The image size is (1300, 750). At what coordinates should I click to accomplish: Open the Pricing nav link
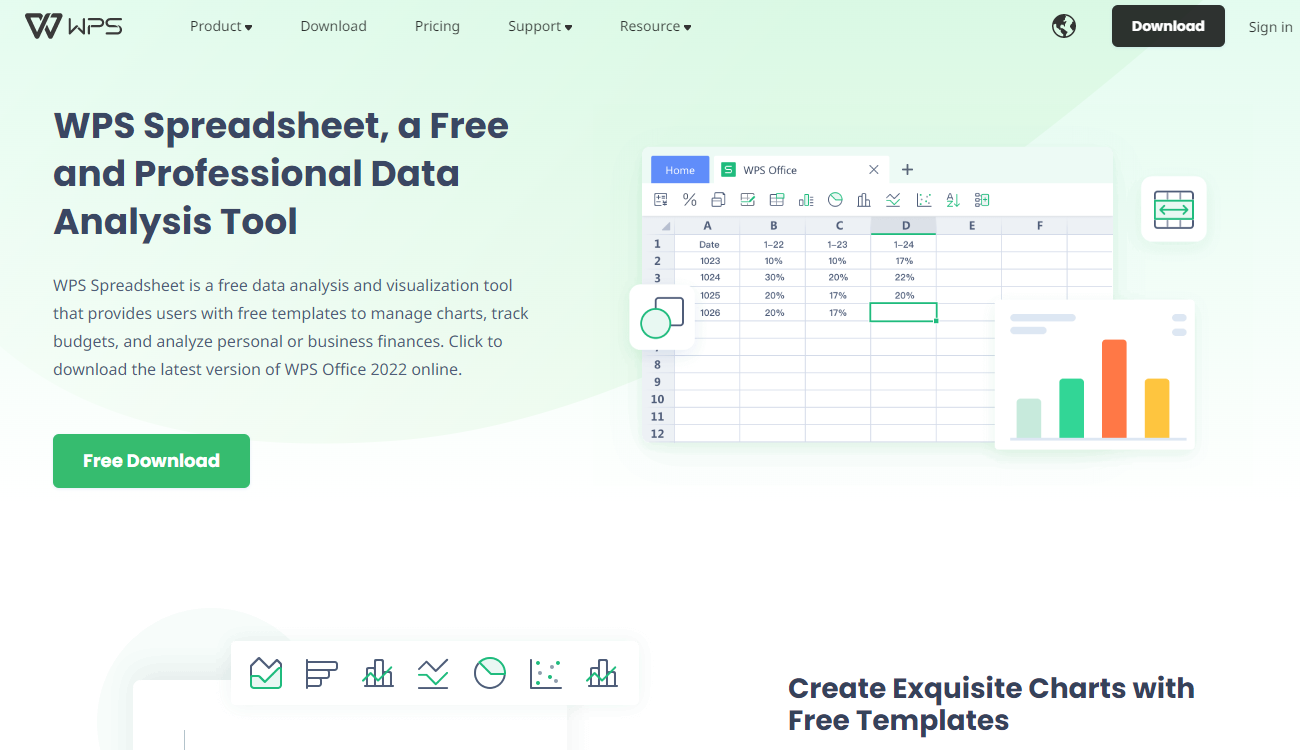437,26
